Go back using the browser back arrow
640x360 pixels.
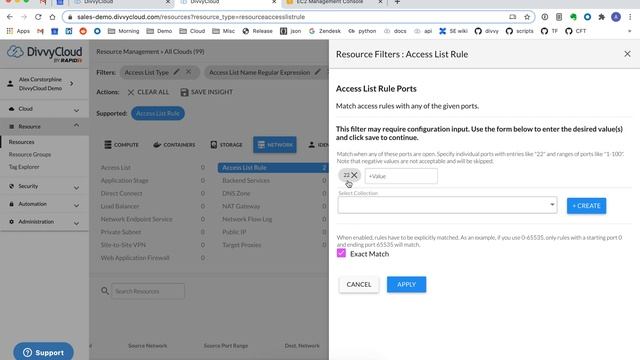[x=10, y=17]
